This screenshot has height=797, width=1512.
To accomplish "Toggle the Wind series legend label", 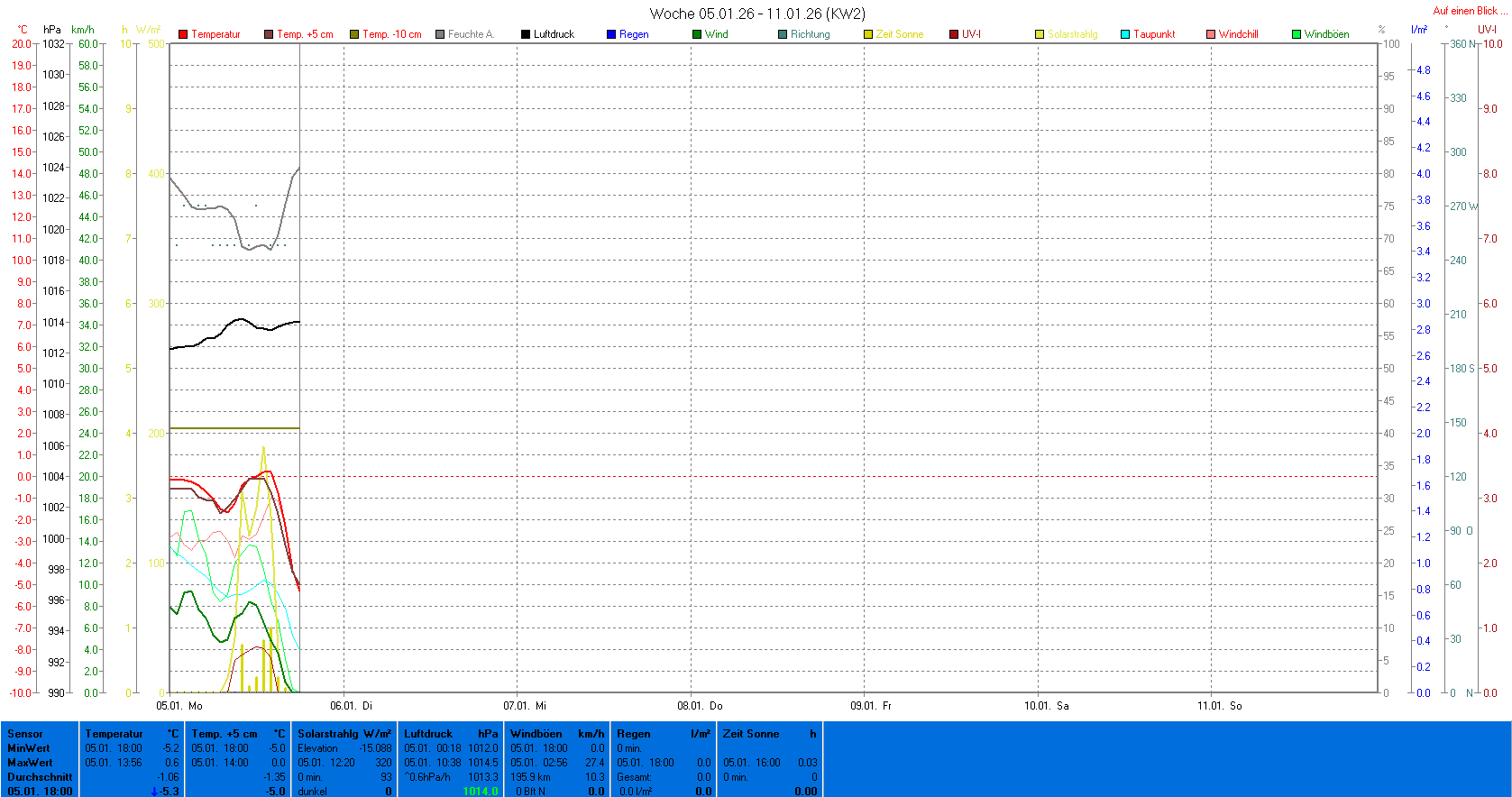I will pyautogui.click(x=716, y=34).
